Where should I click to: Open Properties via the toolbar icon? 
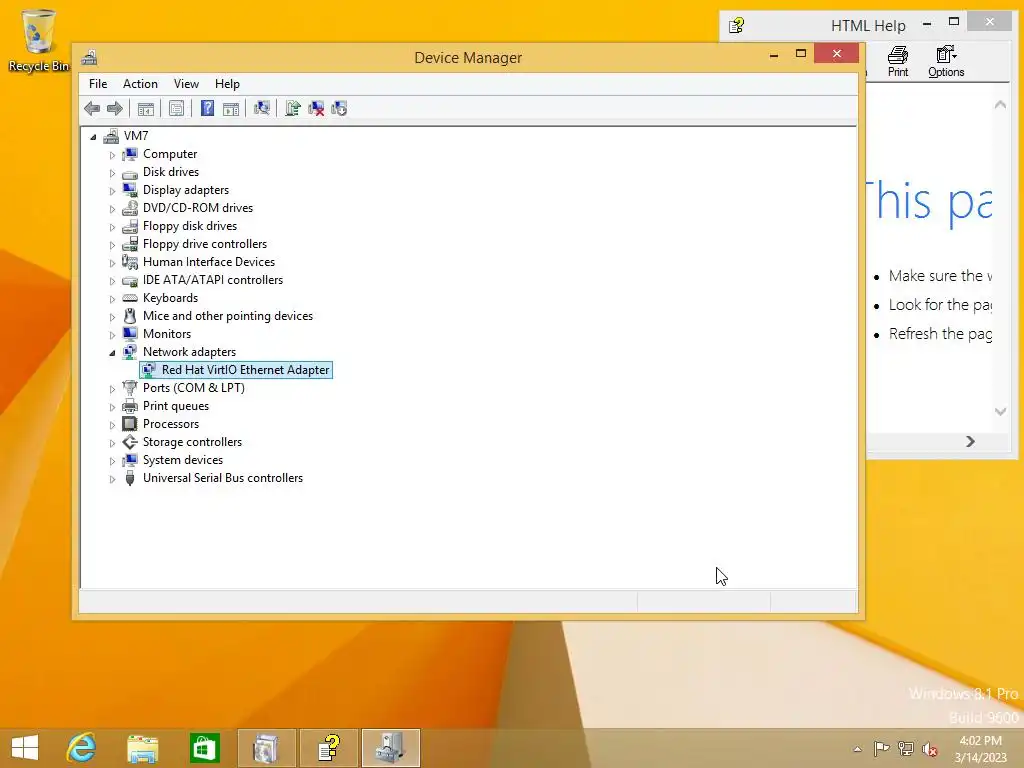tap(176, 108)
